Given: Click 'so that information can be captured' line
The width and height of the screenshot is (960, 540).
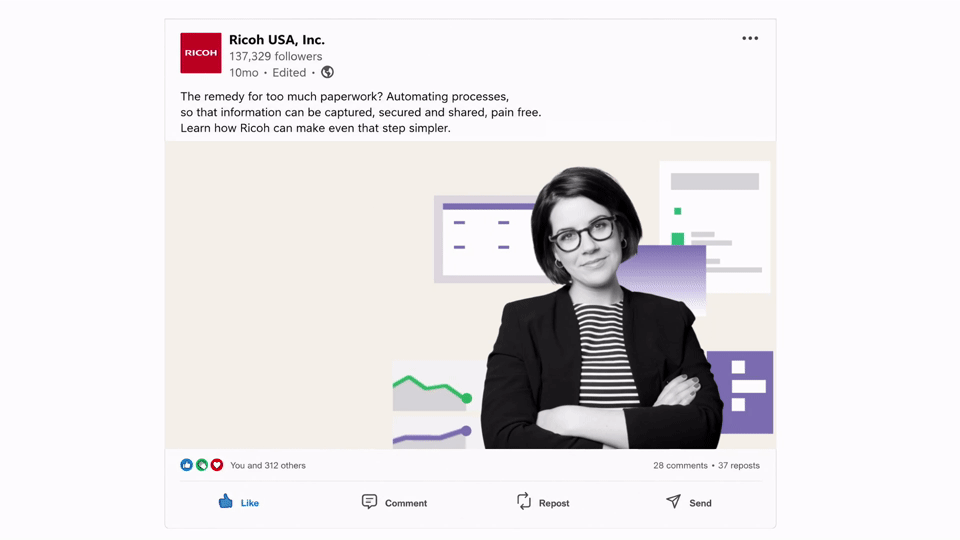Looking at the screenshot, I should pyautogui.click(x=361, y=113).
